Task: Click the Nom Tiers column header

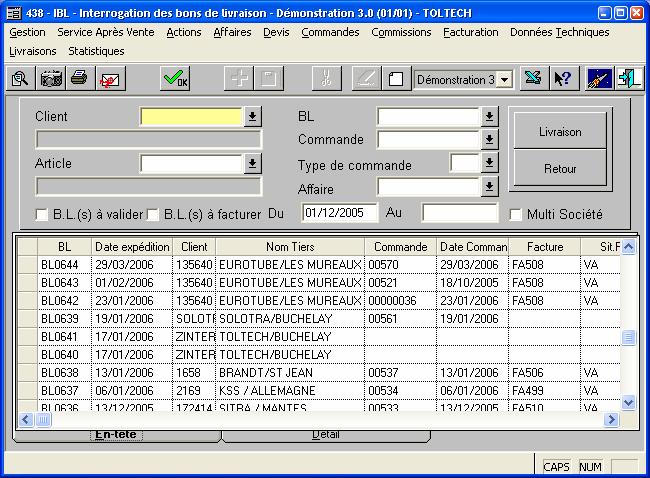Action: click(290, 247)
